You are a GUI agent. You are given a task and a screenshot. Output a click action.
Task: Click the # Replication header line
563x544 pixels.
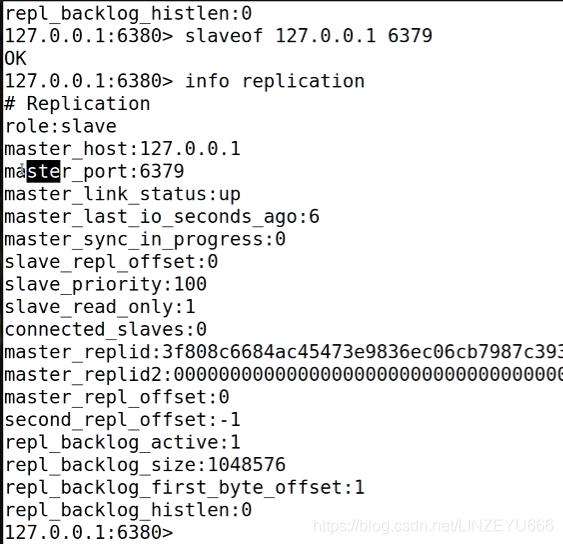tap(77, 104)
